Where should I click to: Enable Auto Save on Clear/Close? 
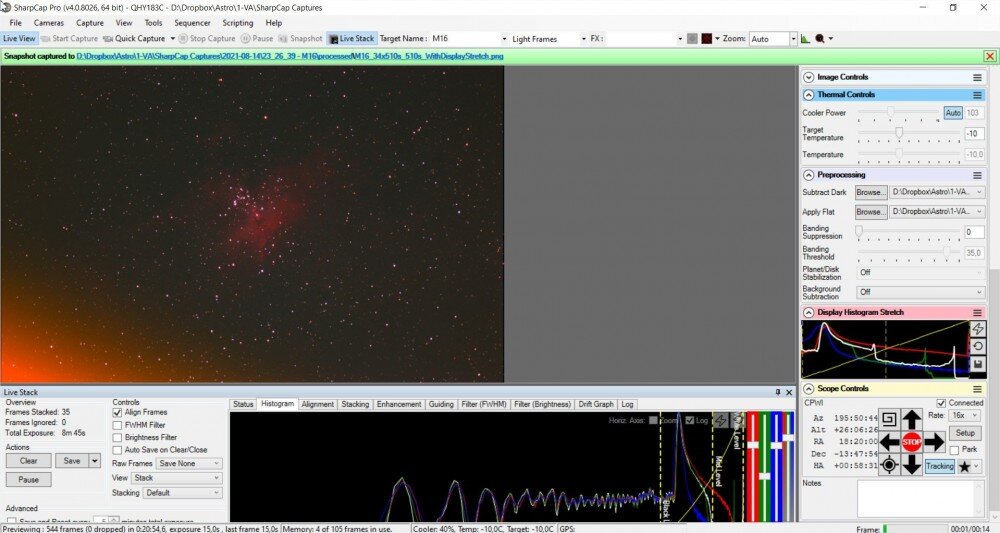pos(117,449)
